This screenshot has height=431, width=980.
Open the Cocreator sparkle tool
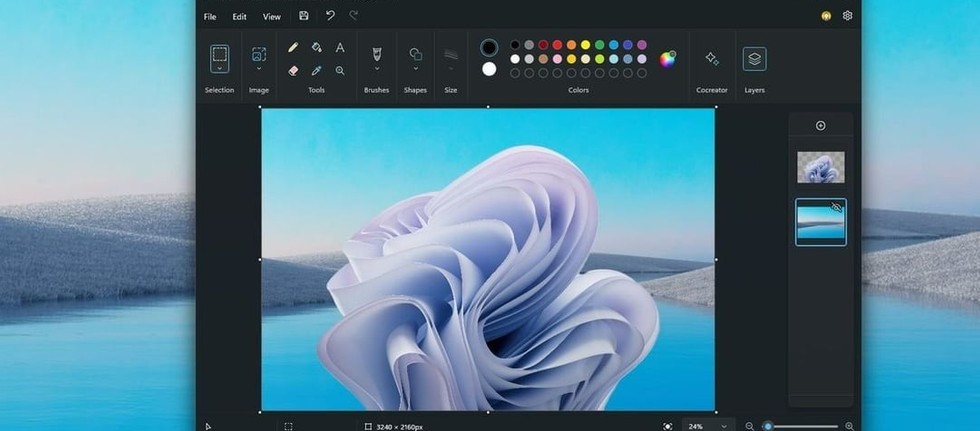coord(712,59)
